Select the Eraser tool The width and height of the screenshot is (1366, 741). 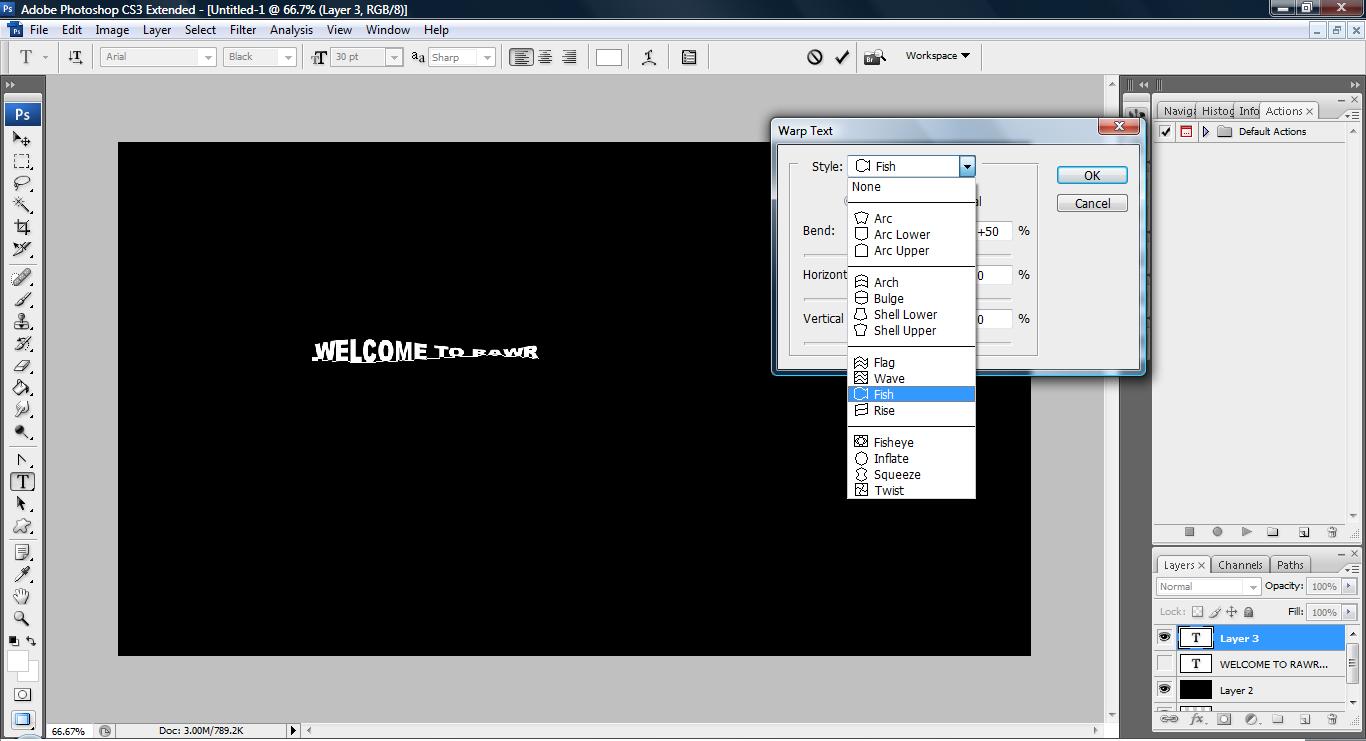(22, 365)
